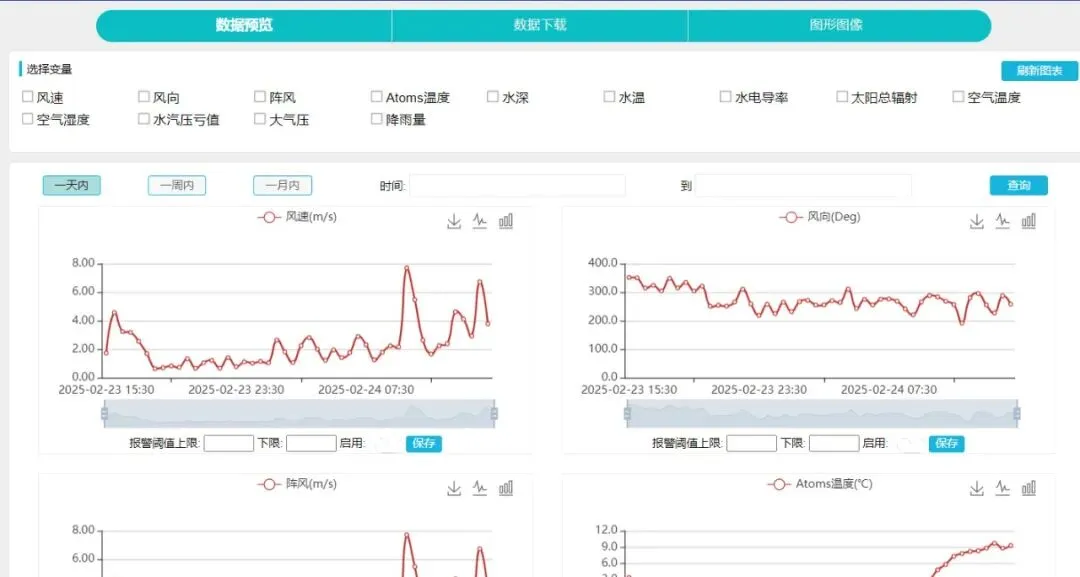Click 风速 alarm lower limit 下限 field
1080x577 pixels.
[311, 443]
